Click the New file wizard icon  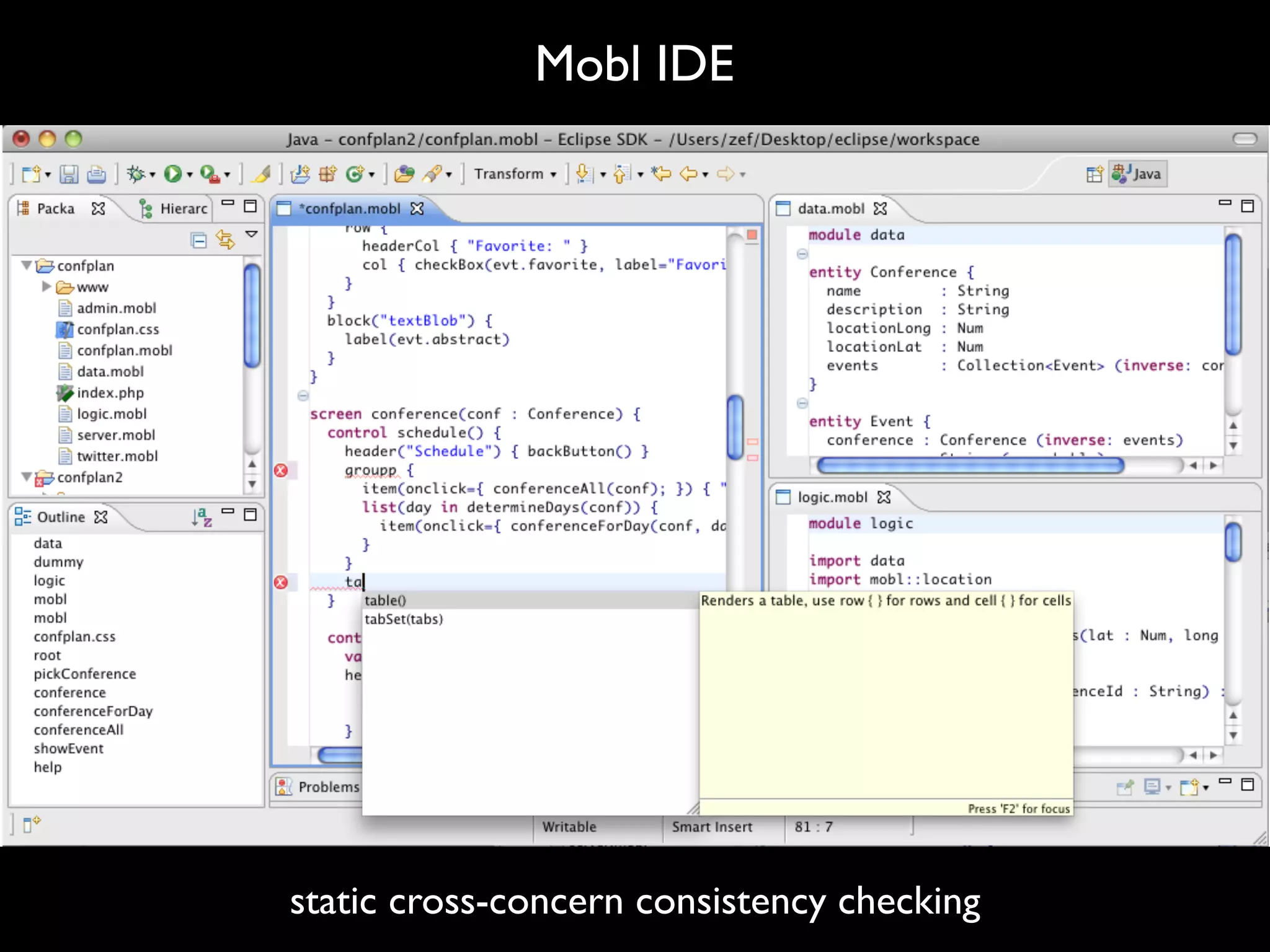pos(30,174)
